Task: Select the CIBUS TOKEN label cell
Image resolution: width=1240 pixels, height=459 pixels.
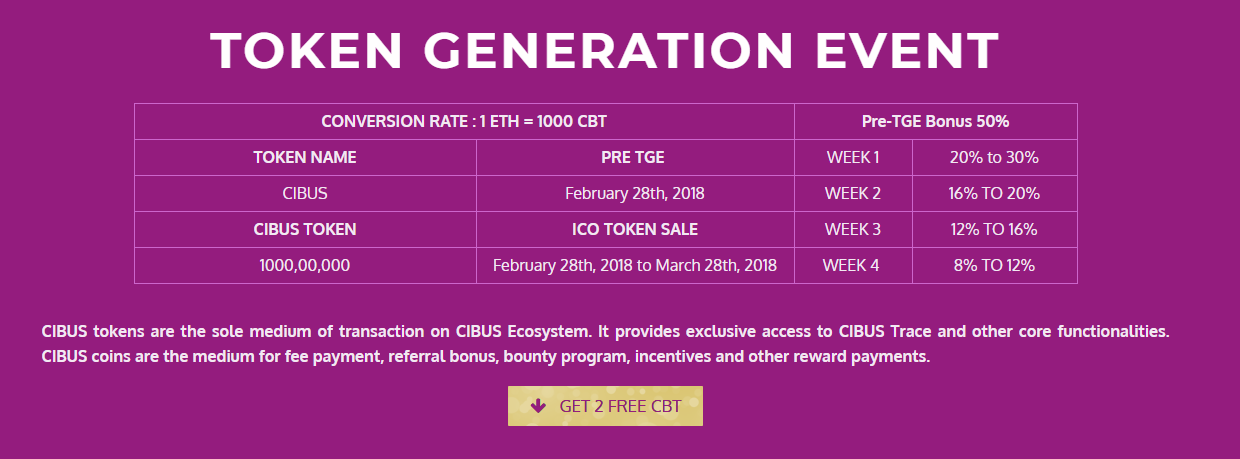Action: click(305, 229)
